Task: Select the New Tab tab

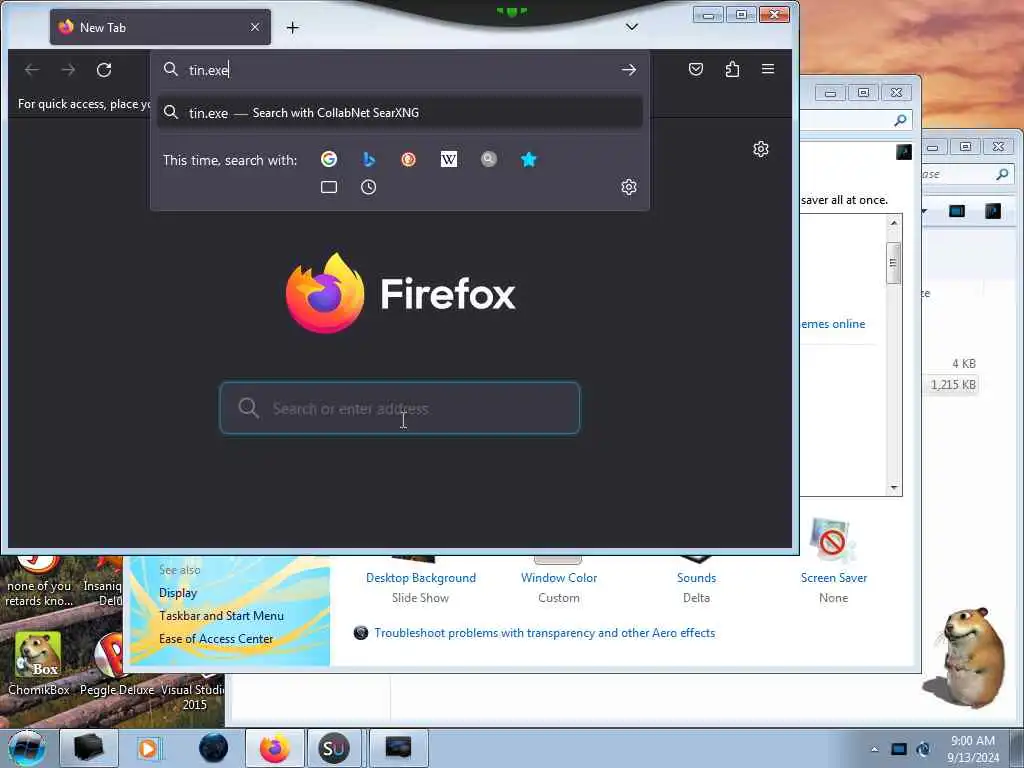Action: click(x=160, y=27)
